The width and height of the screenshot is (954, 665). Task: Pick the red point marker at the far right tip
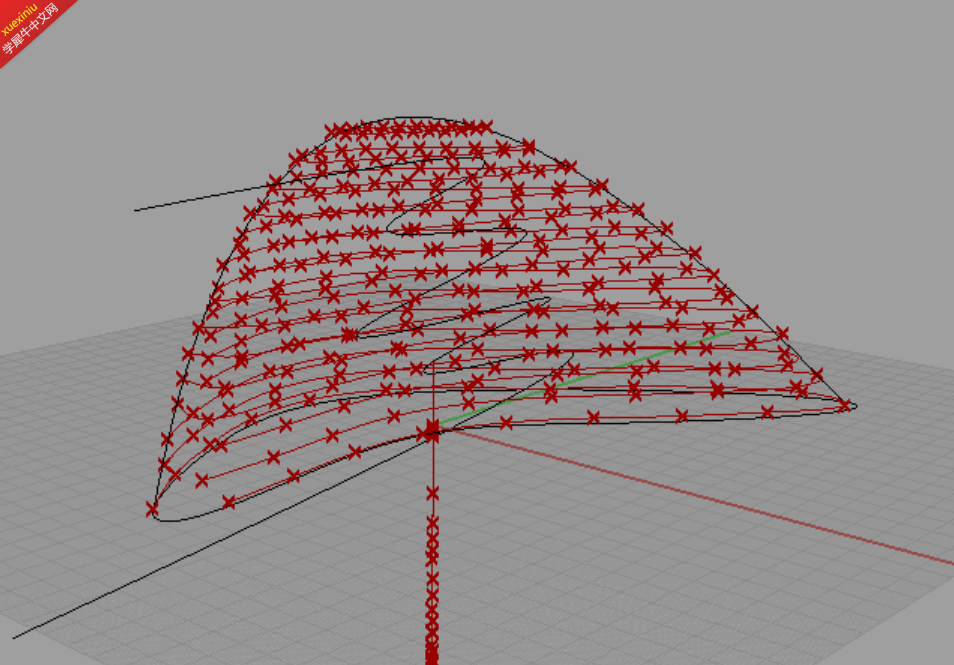[844, 405]
